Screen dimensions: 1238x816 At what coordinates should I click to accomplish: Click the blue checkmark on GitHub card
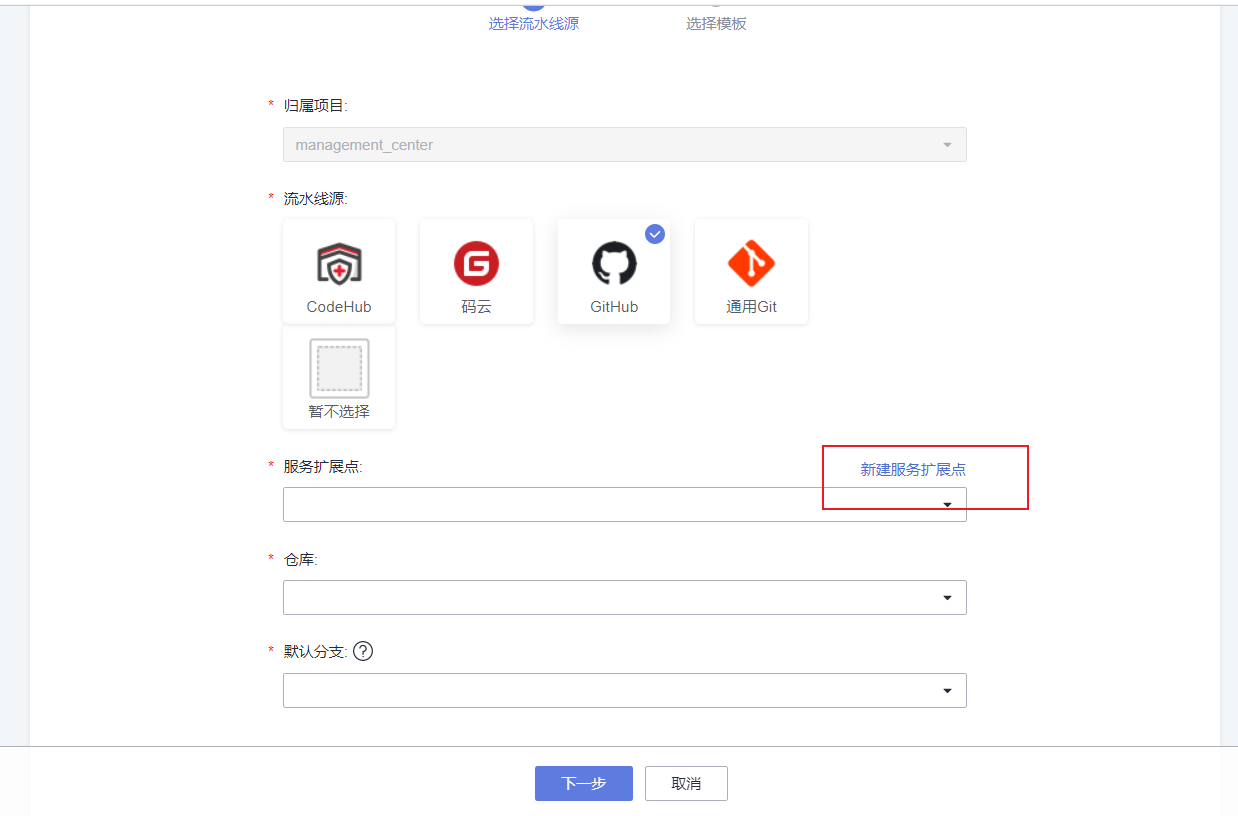(x=655, y=234)
